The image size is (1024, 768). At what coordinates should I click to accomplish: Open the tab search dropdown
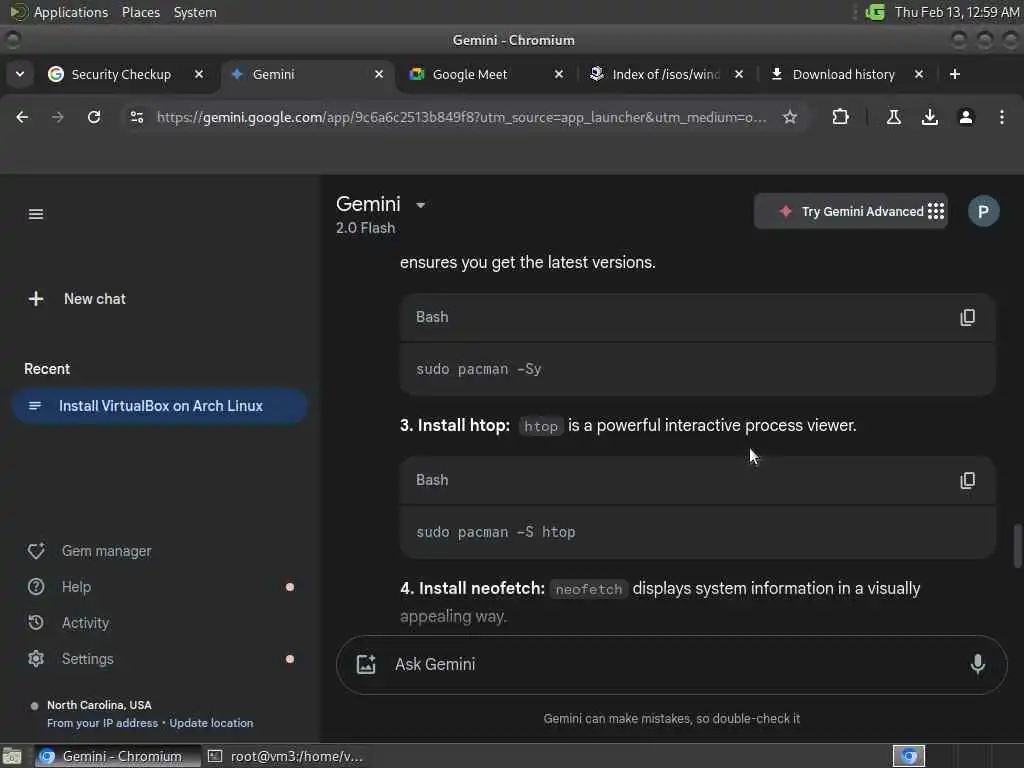(x=20, y=74)
